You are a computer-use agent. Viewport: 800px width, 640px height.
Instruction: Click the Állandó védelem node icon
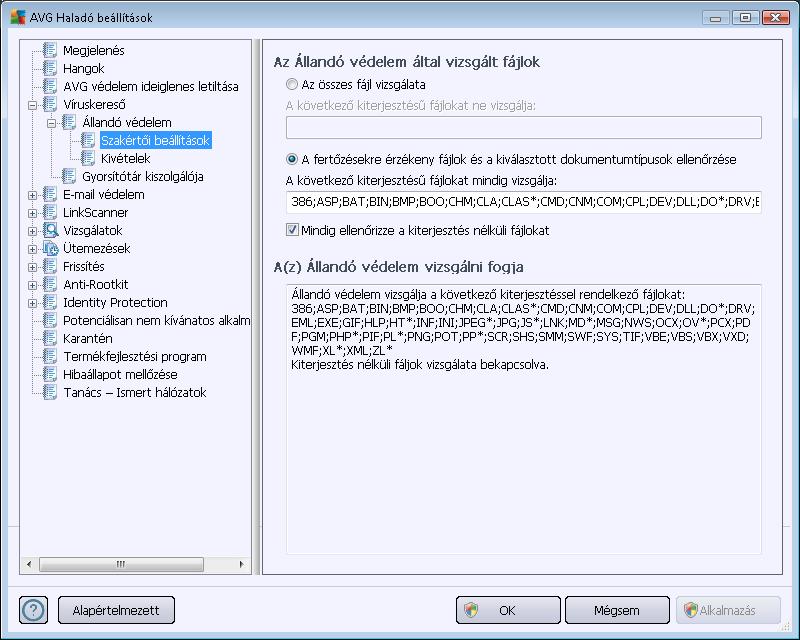click(x=69, y=122)
